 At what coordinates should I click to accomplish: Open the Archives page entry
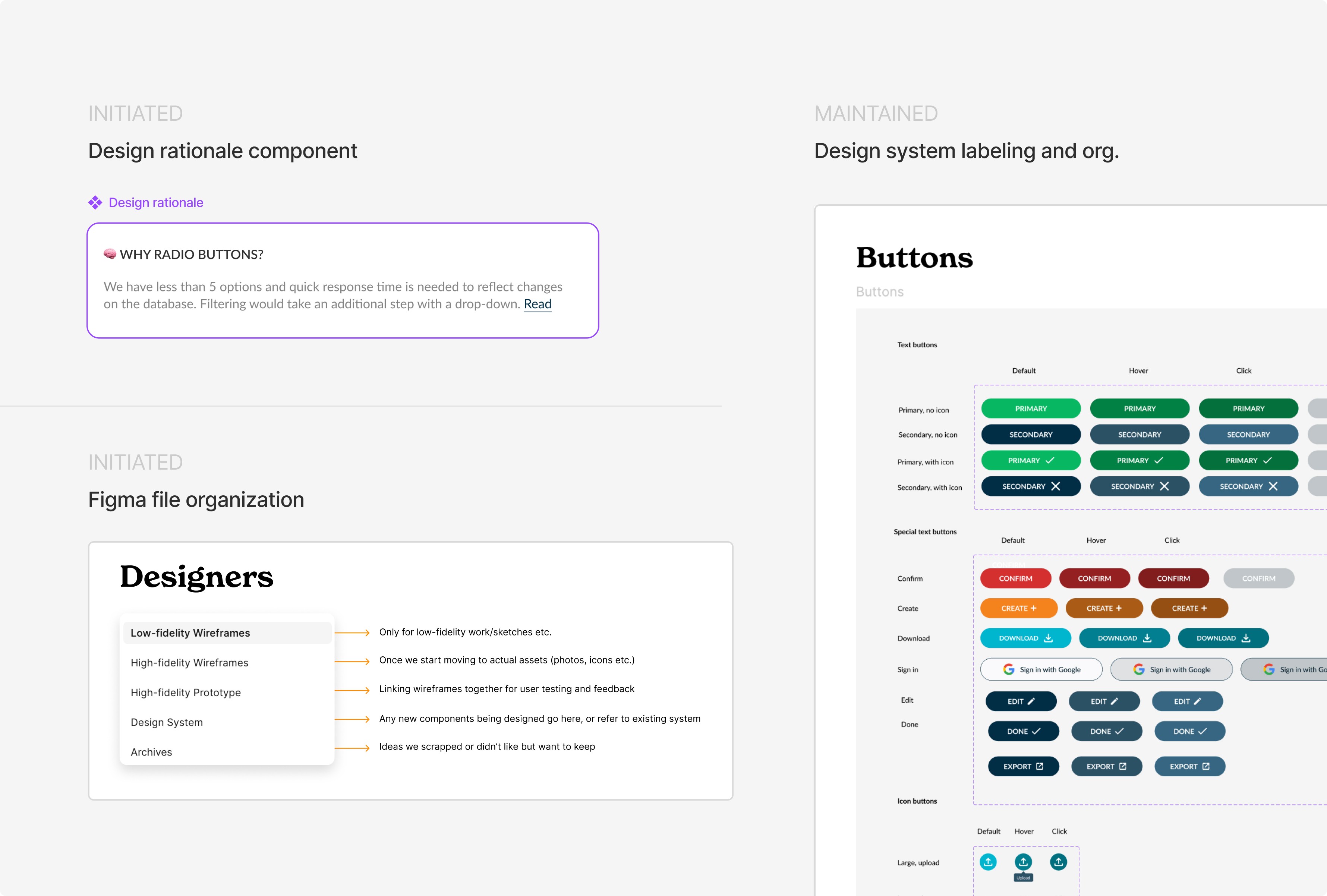[x=151, y=752]
